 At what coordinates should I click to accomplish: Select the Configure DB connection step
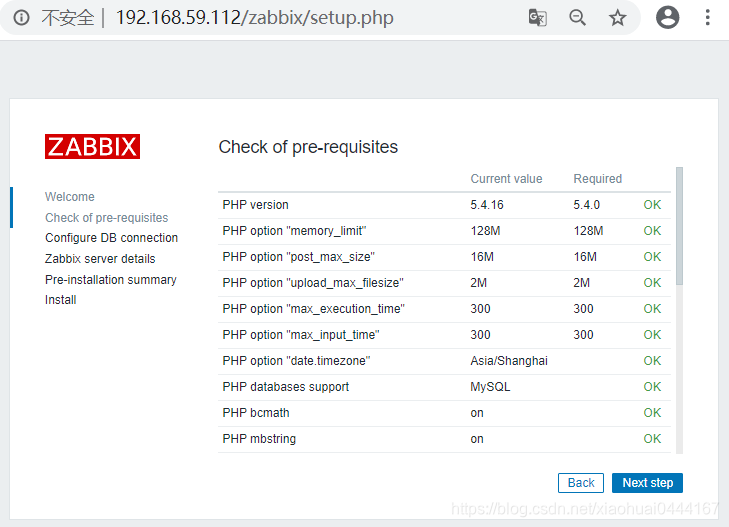(112, 237)
